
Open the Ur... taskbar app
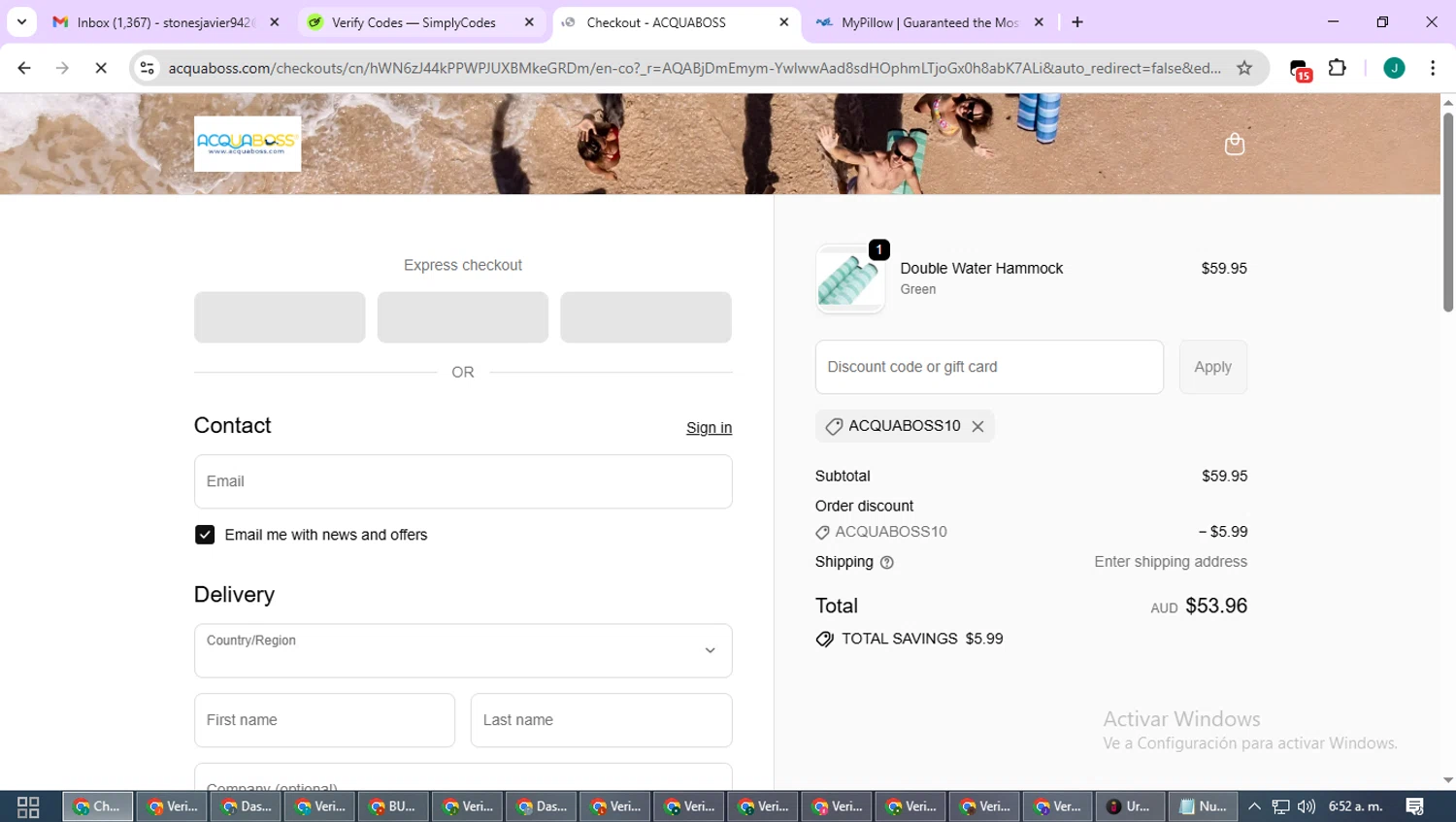tap(1129, 806)
